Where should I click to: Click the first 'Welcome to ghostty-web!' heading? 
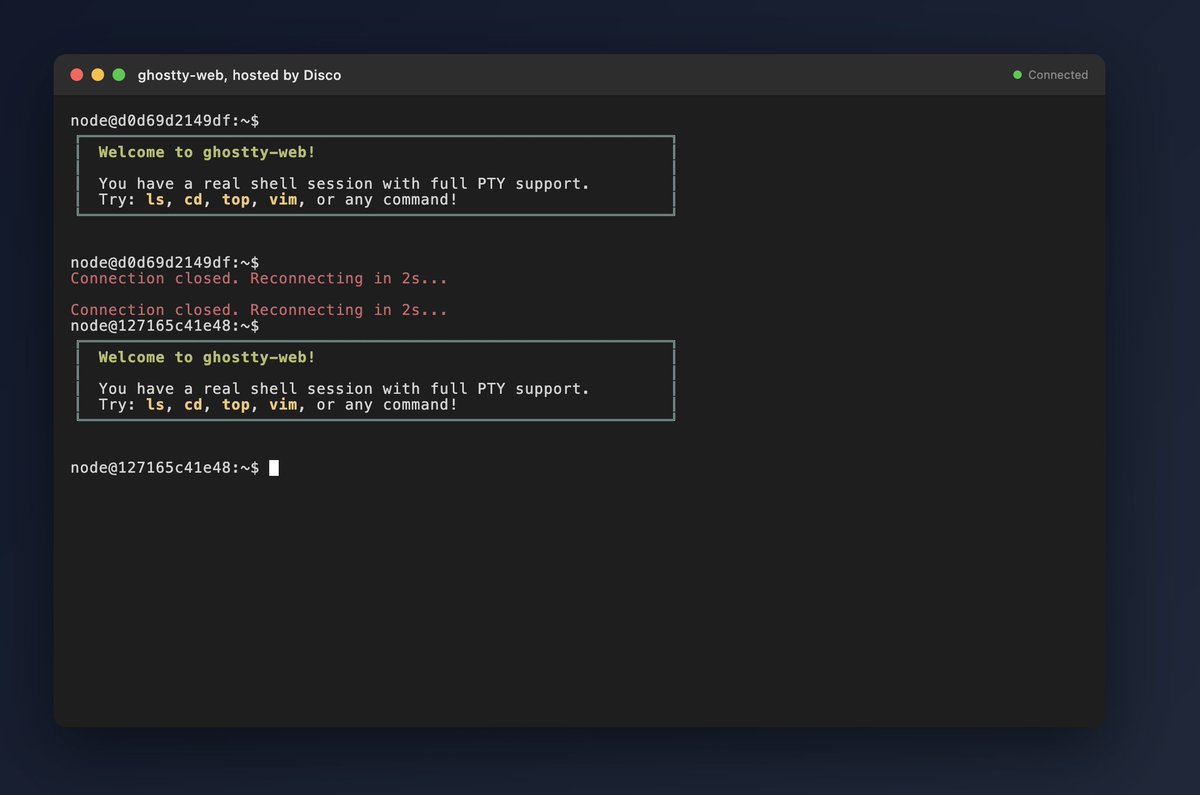(207, 153)
